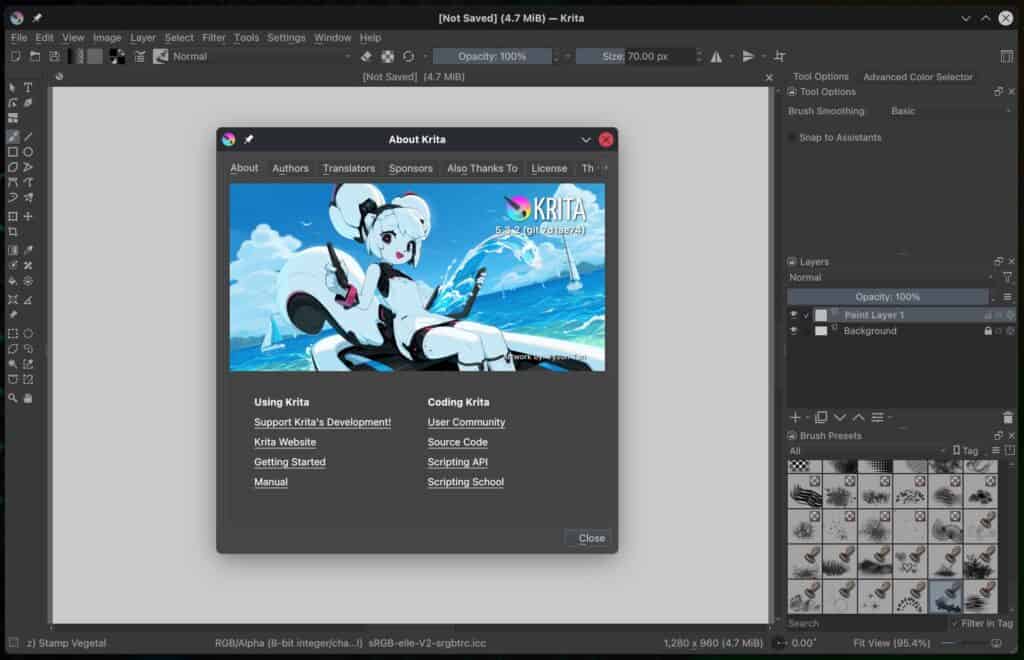Image resolution: width=1024 pixels, height=660 pixels.
Task: Show more tabs arrow in About dialog
Action: pos(606,168)
